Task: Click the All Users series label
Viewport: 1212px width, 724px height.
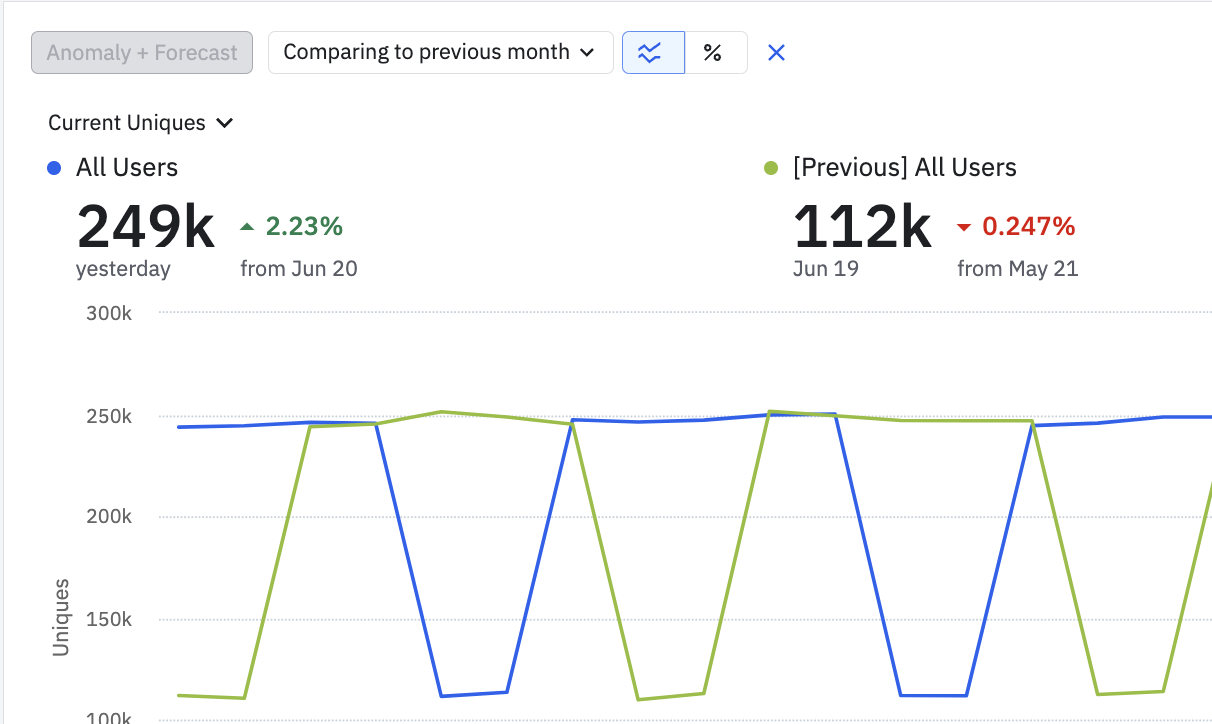Action: click(127, 168)
